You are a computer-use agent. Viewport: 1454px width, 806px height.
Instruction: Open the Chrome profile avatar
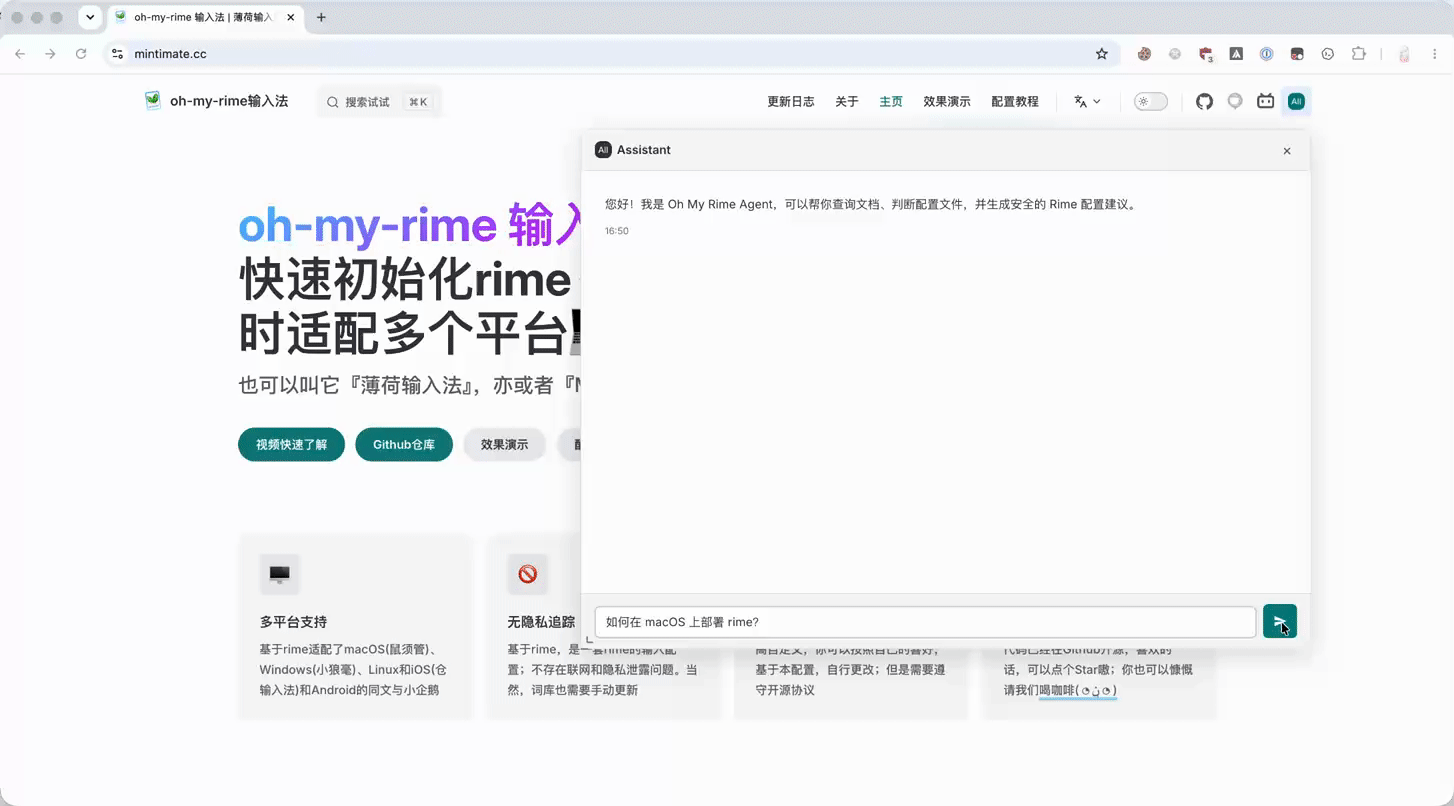pyautogui.click(x=1404, y=54)
